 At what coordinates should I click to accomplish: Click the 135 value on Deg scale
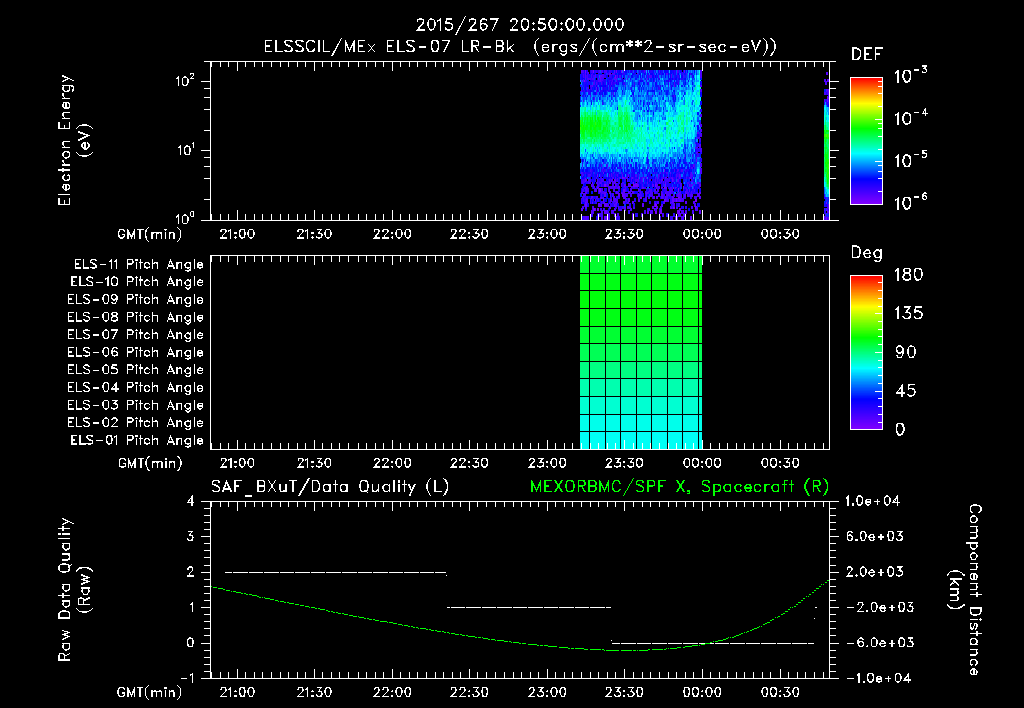(908, 314)
